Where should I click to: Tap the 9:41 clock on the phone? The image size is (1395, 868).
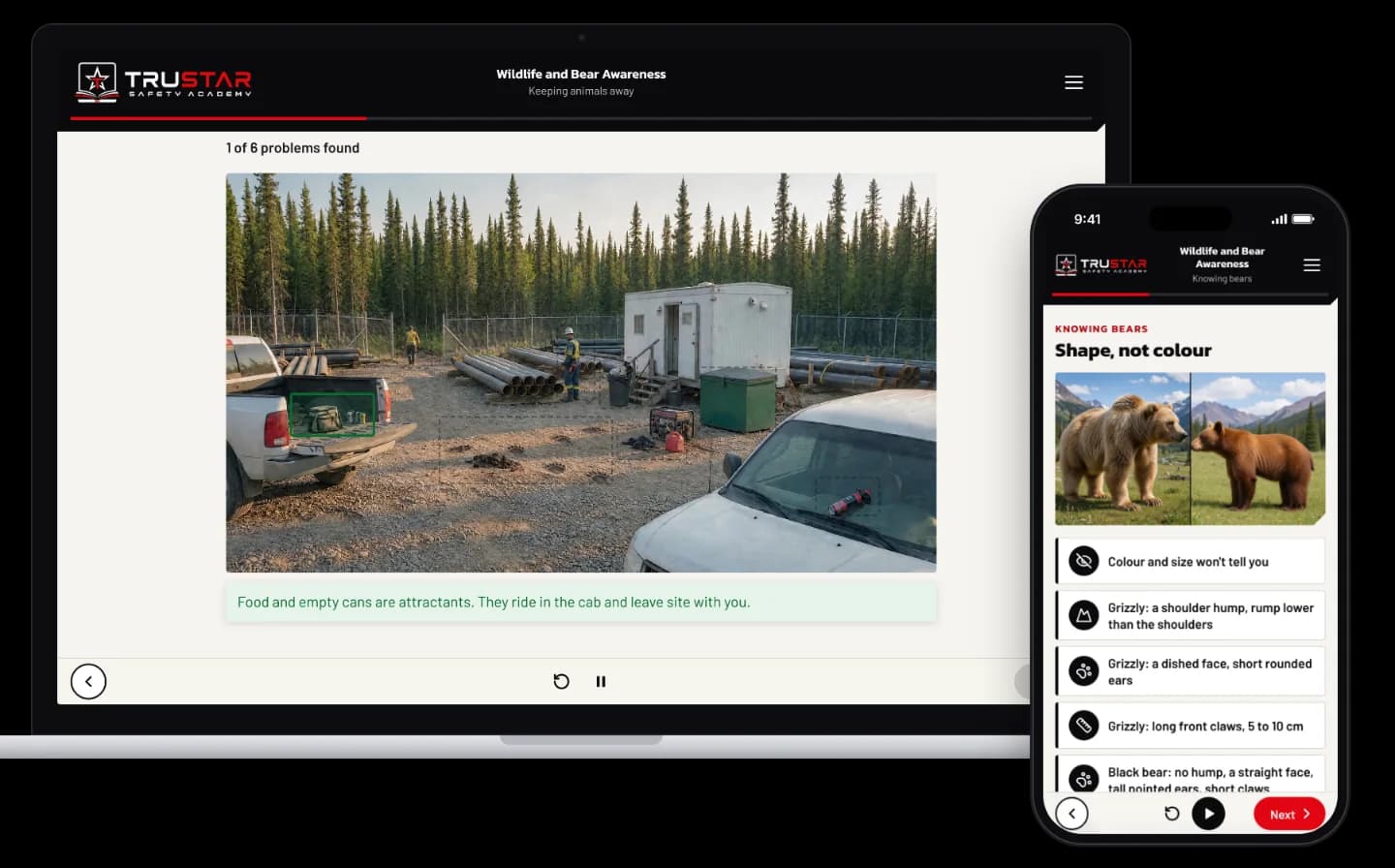coord(1087,219)
